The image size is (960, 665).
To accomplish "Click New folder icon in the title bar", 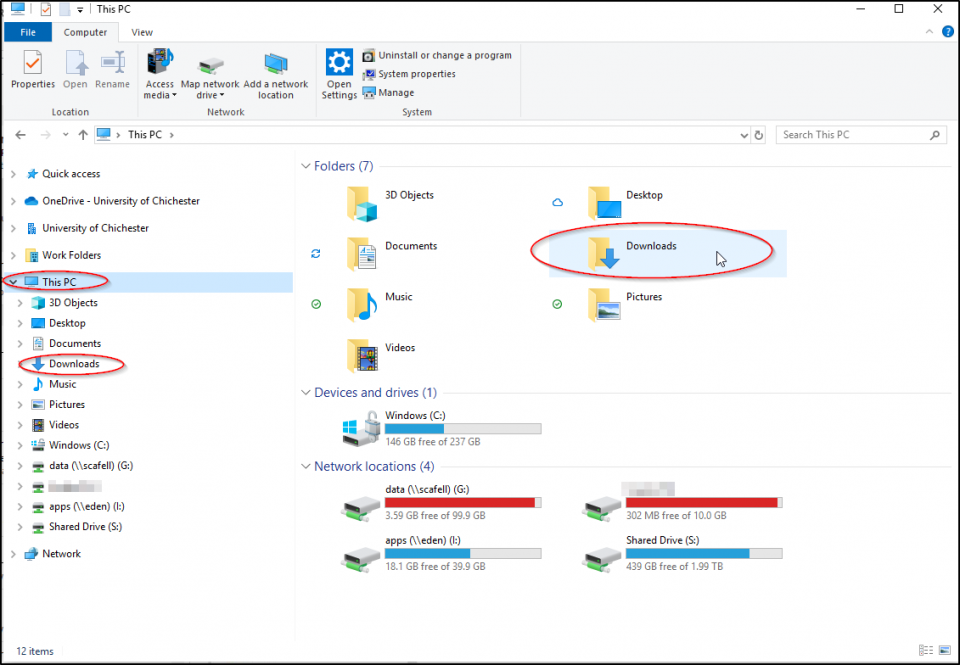I will tap(64, 9).
